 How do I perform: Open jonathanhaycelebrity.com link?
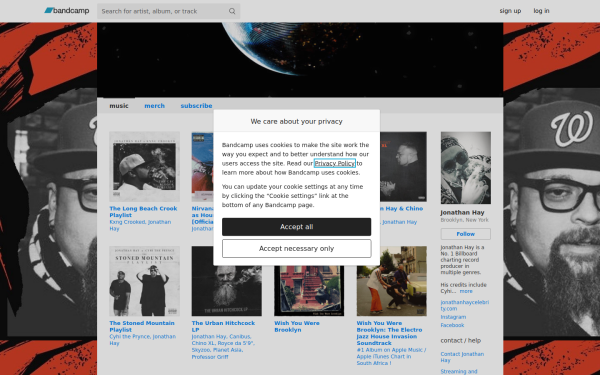click(x=465, y=305)
